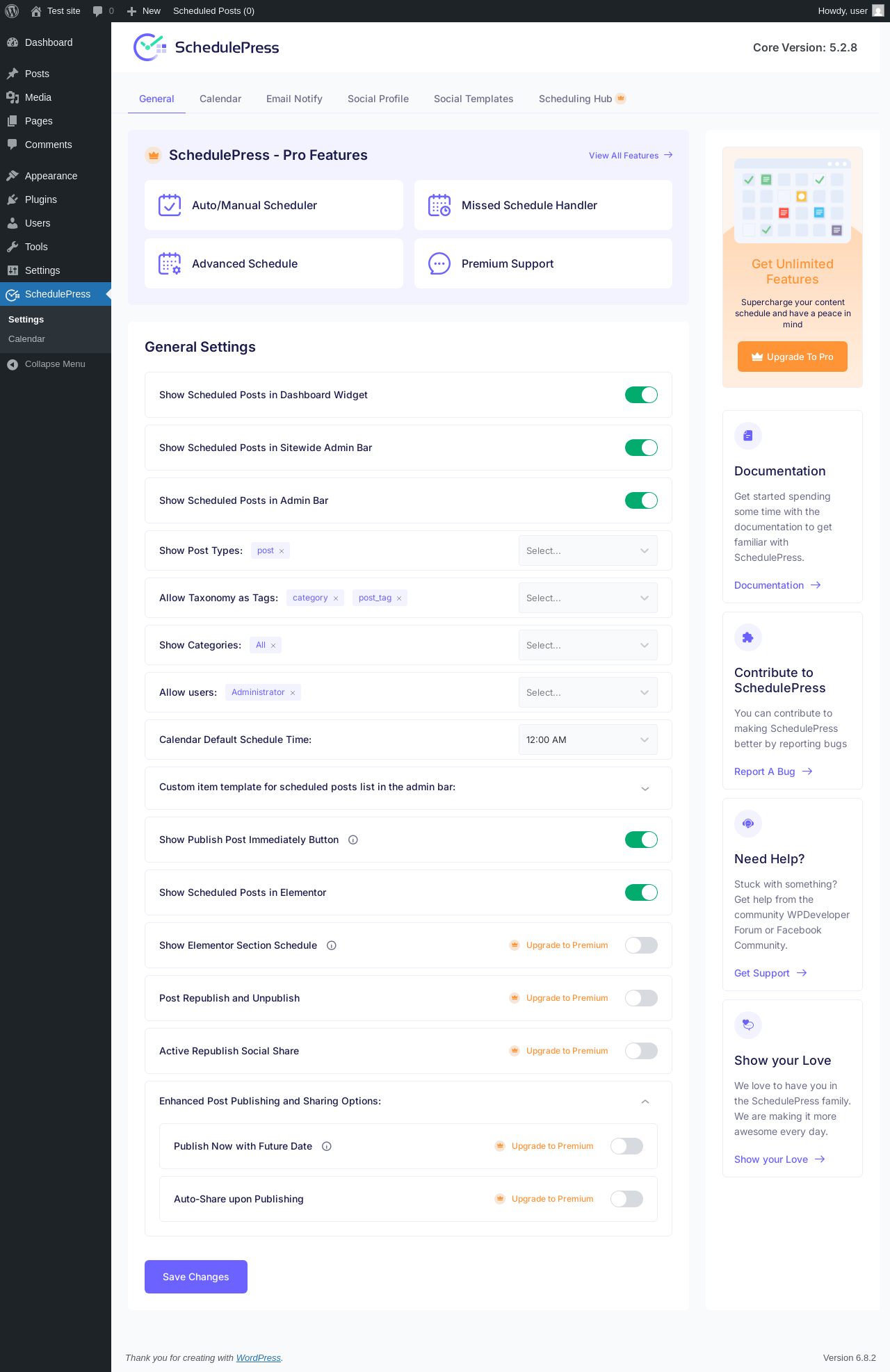Image resolution: width=890 pixels, height=1372 pixels.
Task: Enable Post Republish and Unpublish toggle
Action: coord(641,998)
